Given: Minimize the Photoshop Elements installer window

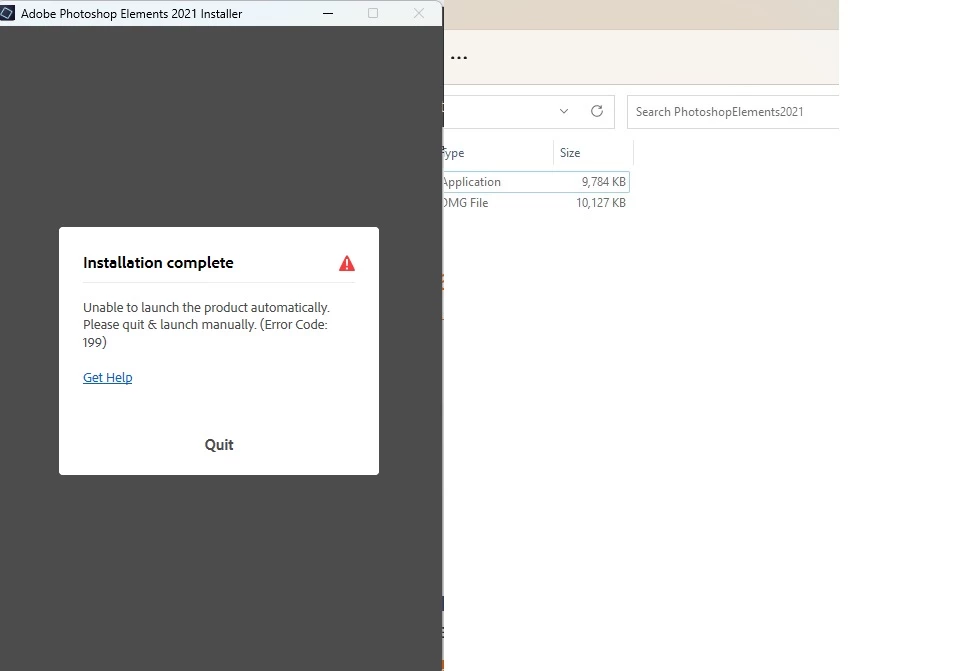Looking at the screenshot, I should point(328,13).
